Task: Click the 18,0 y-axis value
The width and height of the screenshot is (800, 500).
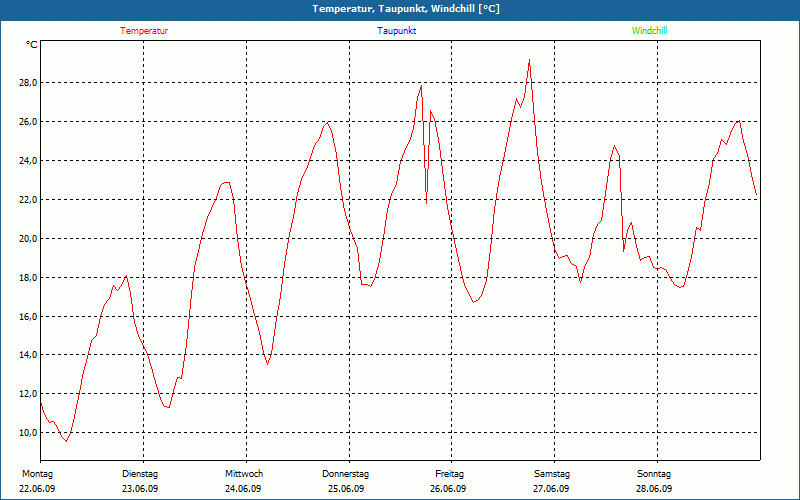Action: click(28, 278)
